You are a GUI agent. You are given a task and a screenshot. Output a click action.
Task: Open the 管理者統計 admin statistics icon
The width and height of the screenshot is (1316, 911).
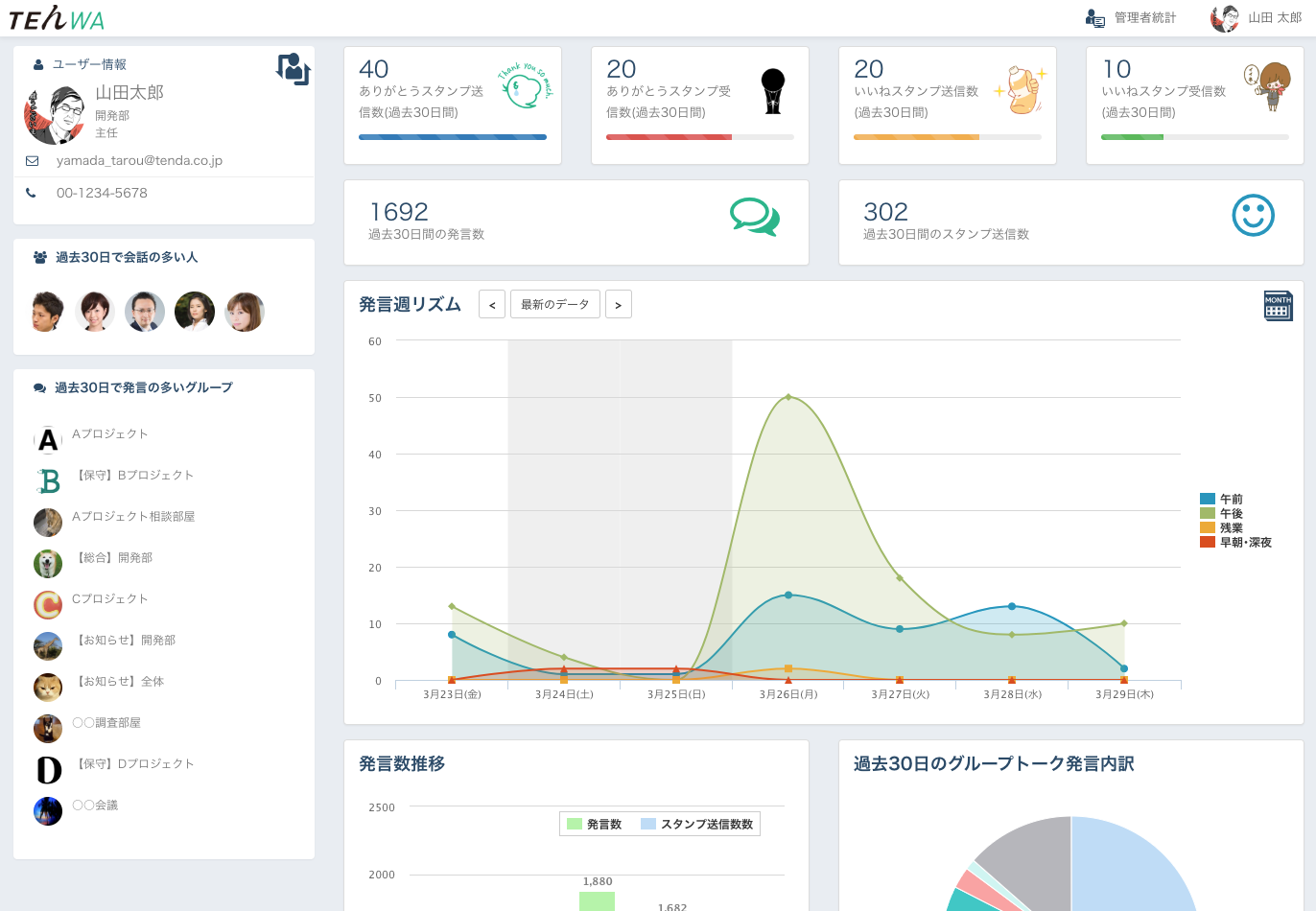(1094, 18)
